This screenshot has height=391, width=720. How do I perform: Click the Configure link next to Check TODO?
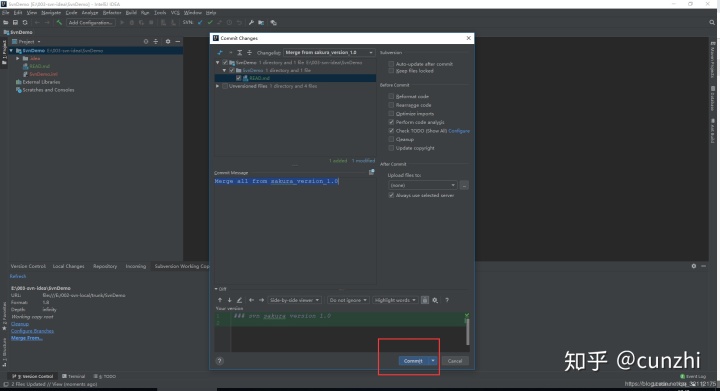pos(459,131)
